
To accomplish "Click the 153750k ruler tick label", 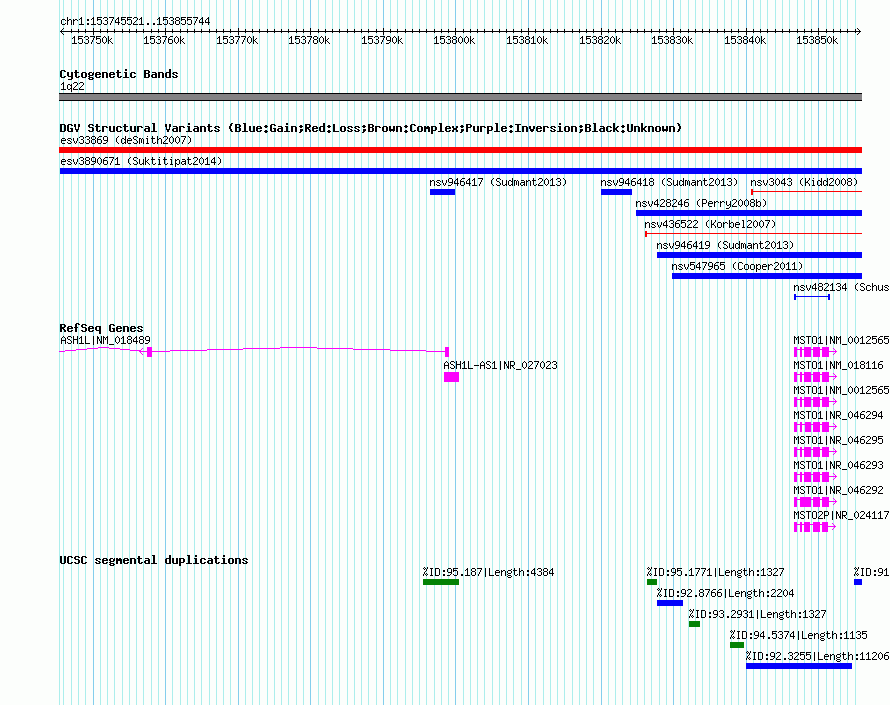I will pos(92,40).
